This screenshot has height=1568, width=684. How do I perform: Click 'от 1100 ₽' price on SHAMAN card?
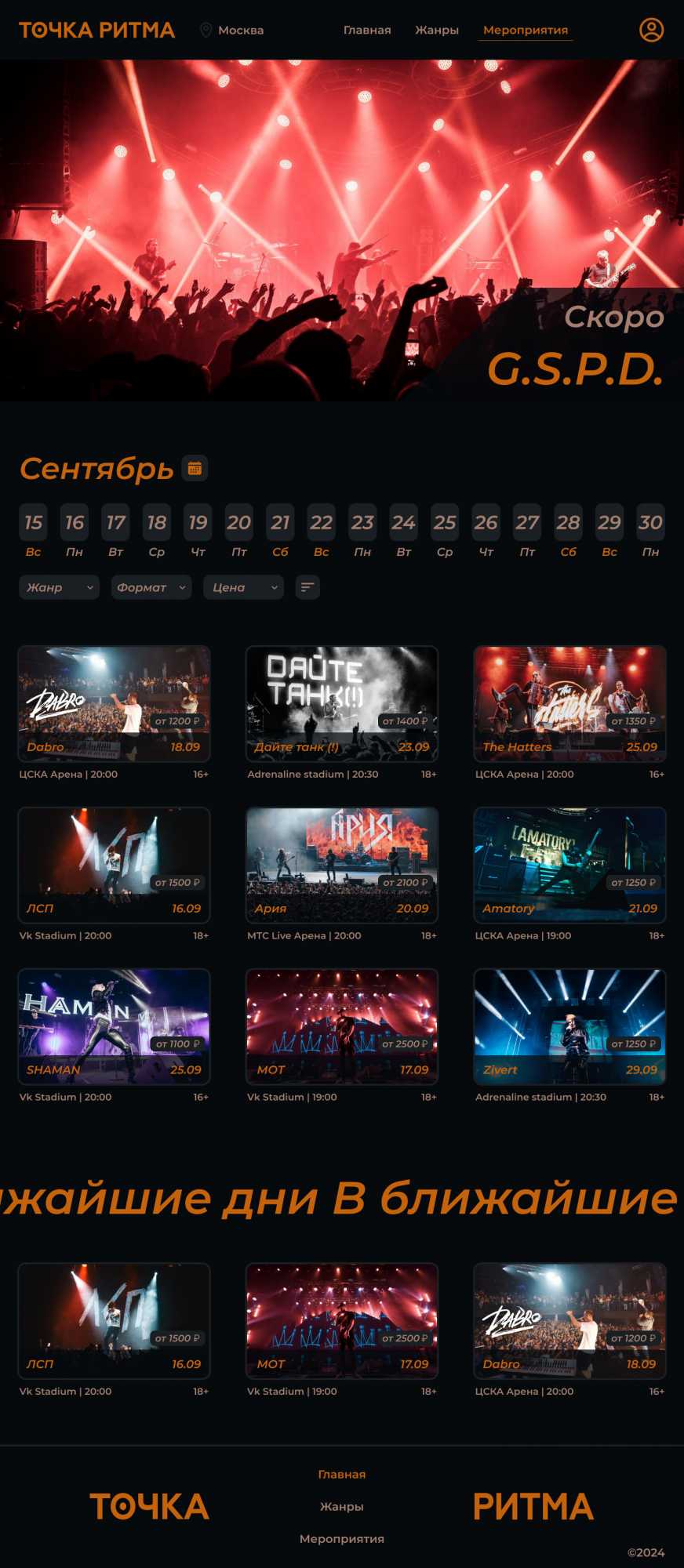click(x=178, y=1044)
